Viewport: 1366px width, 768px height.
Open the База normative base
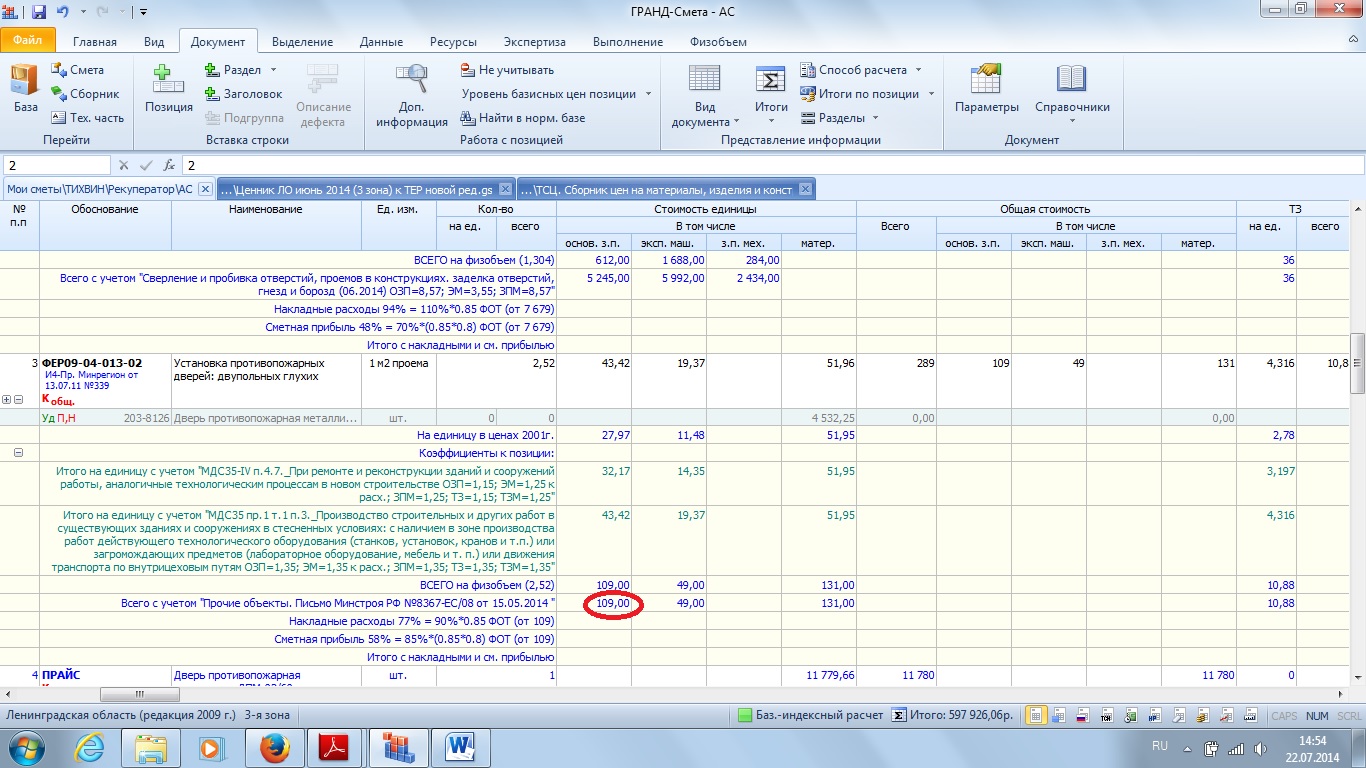25,88
